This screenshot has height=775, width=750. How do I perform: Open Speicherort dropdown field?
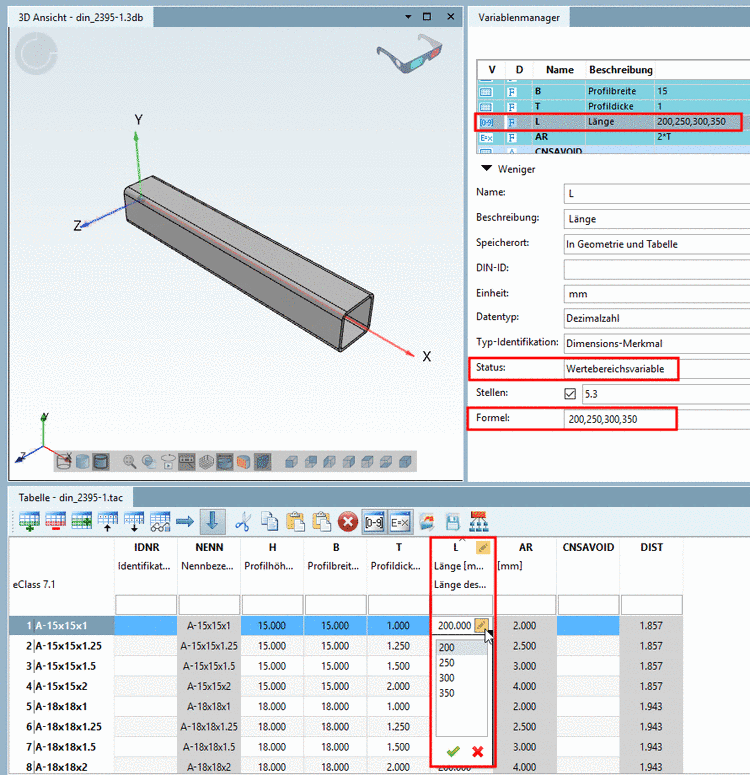click(657, 244)
